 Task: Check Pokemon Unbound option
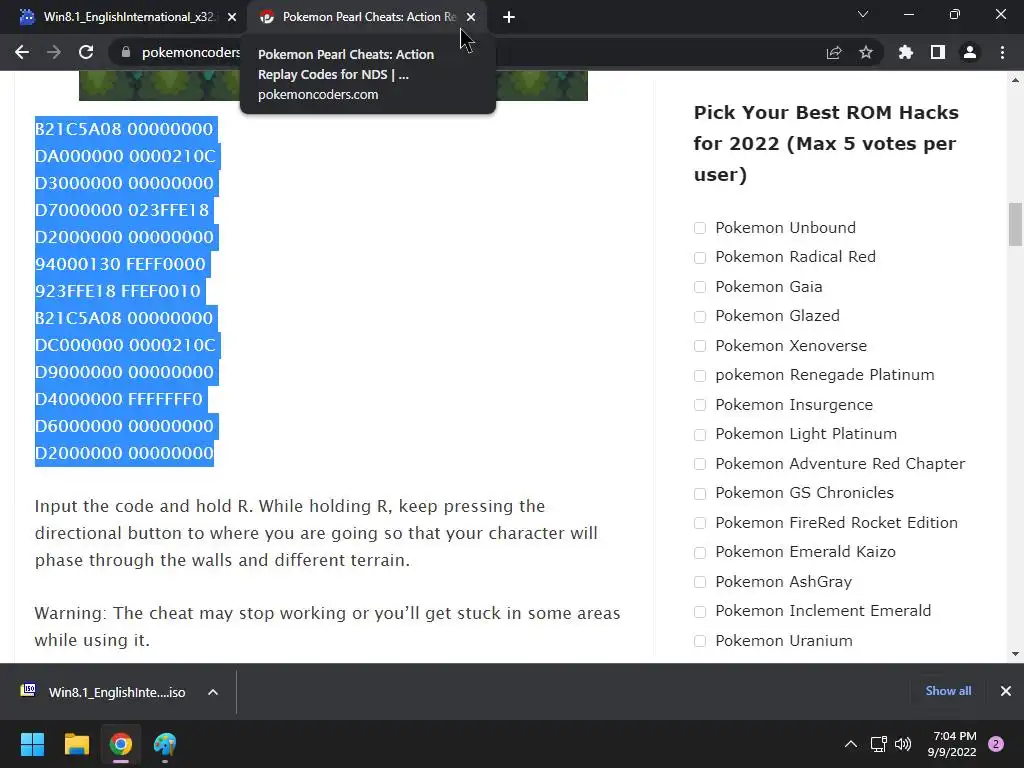(700, 228)
